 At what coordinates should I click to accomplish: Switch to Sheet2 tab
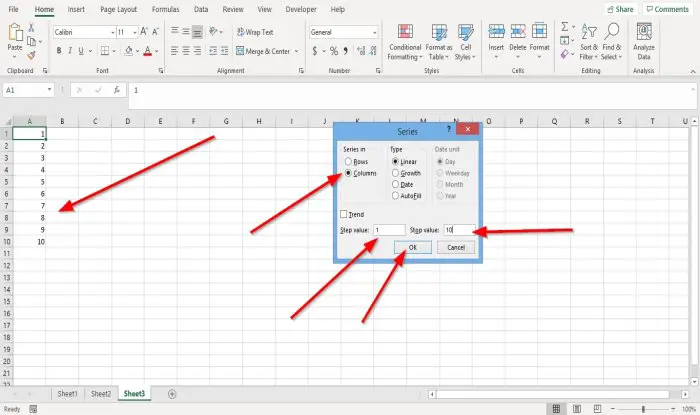(x=101, y=394)
